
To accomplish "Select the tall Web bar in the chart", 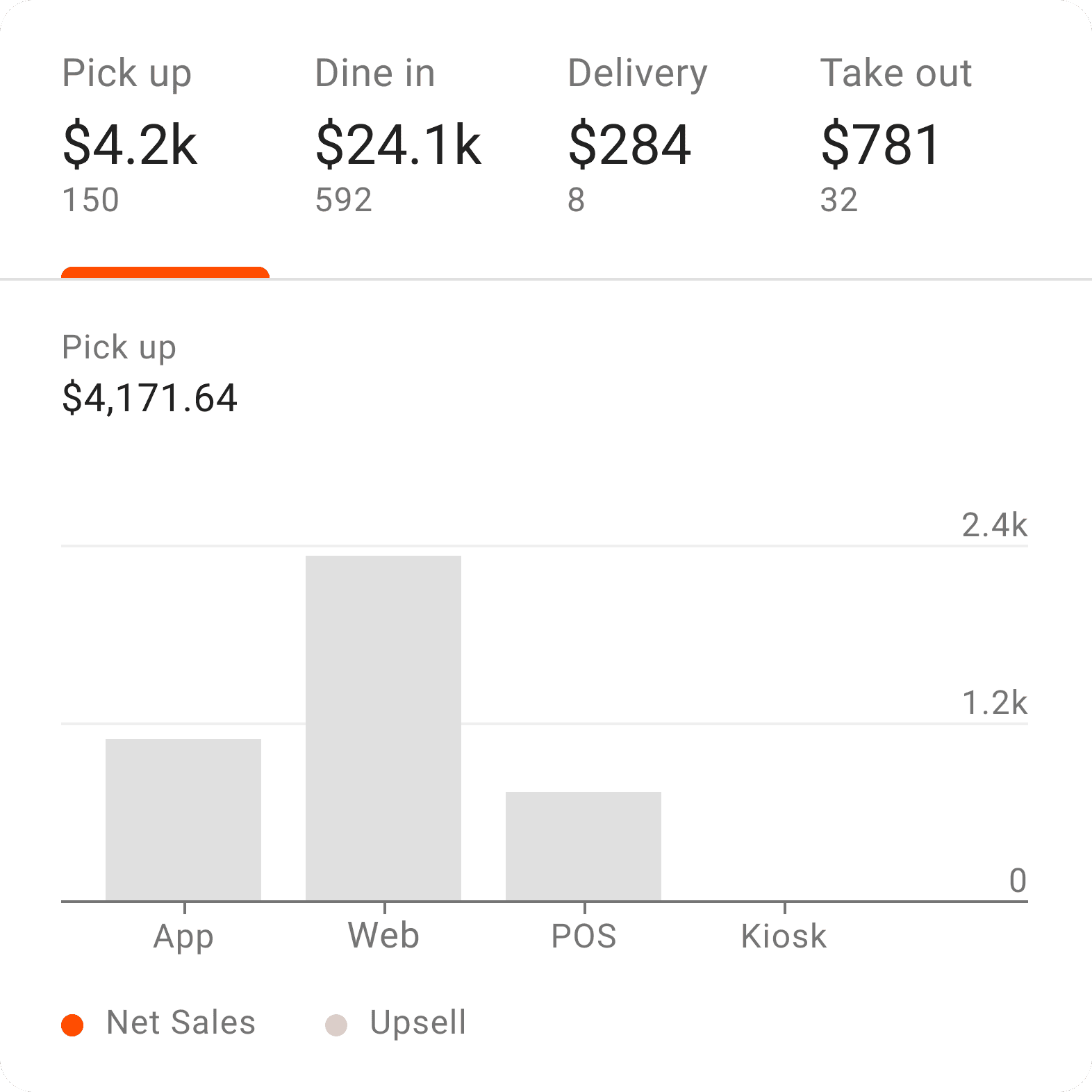I will click(383, 728).
